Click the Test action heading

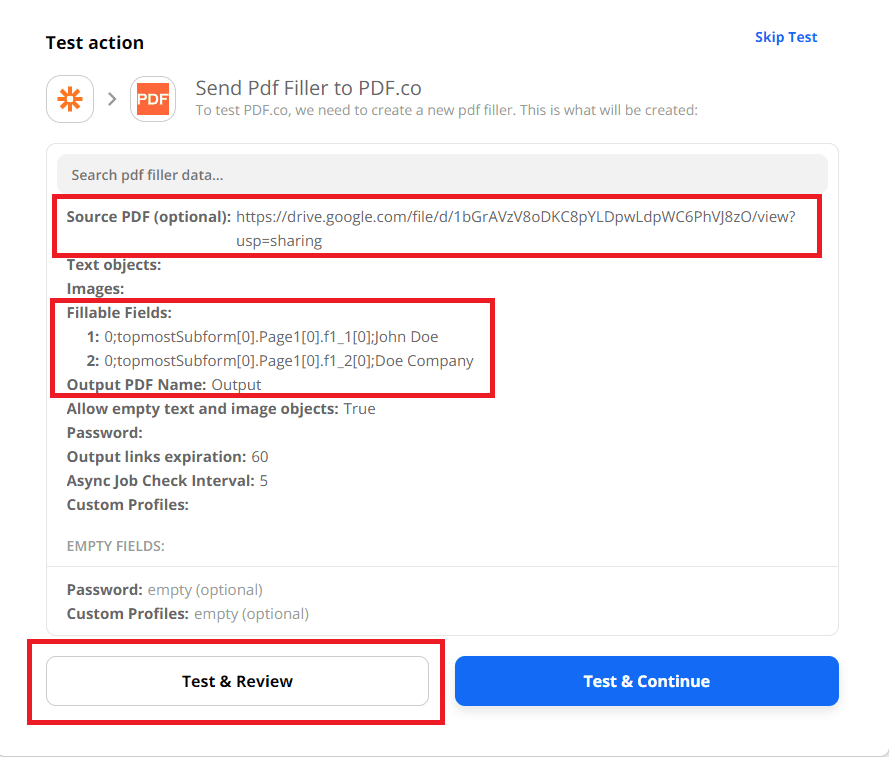click(95, 43)
